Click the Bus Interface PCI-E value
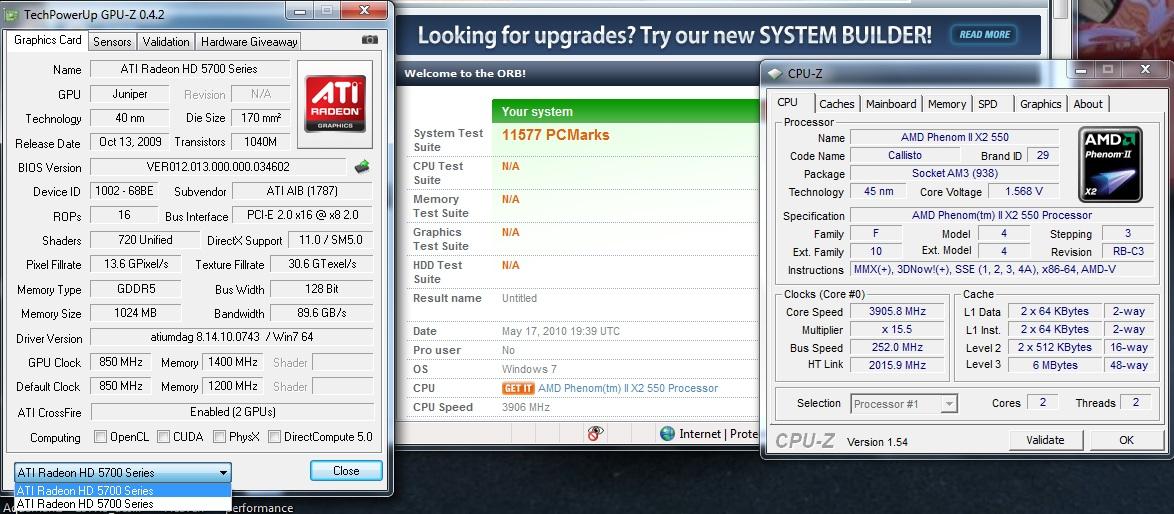Viewport: 1174px width, 514px height. coord(302,215)
